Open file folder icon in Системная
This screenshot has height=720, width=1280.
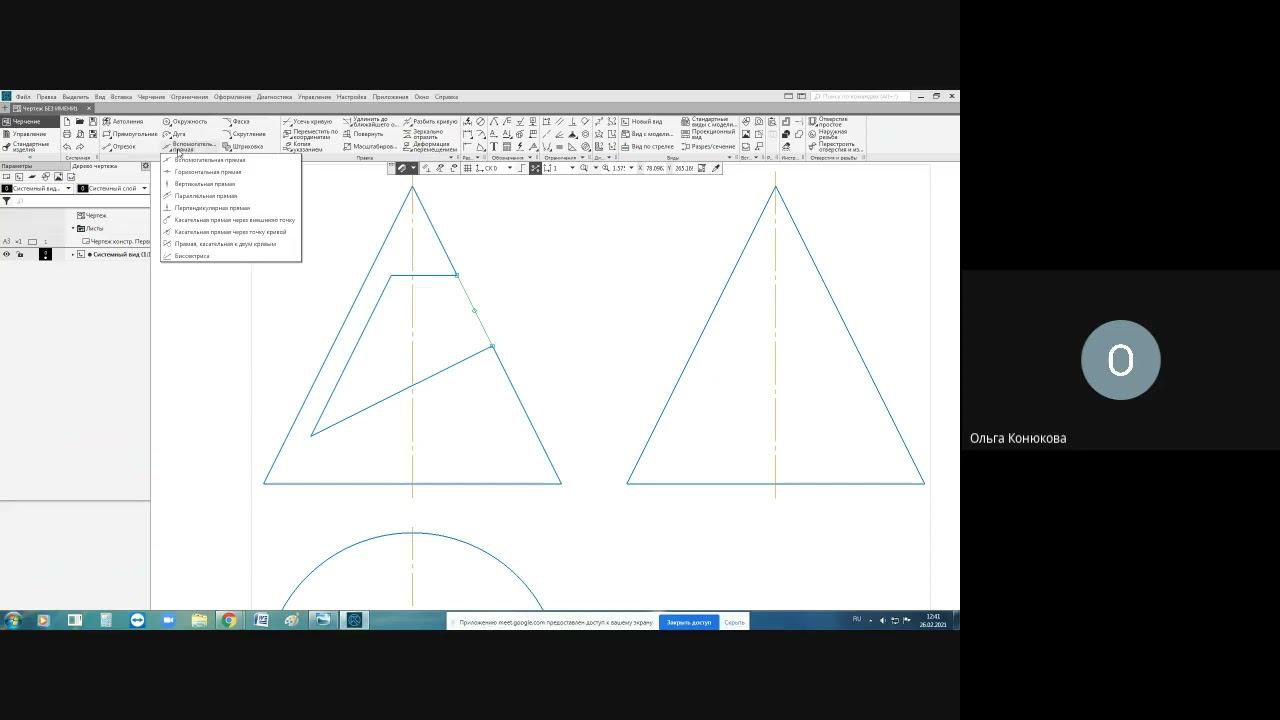80,121
